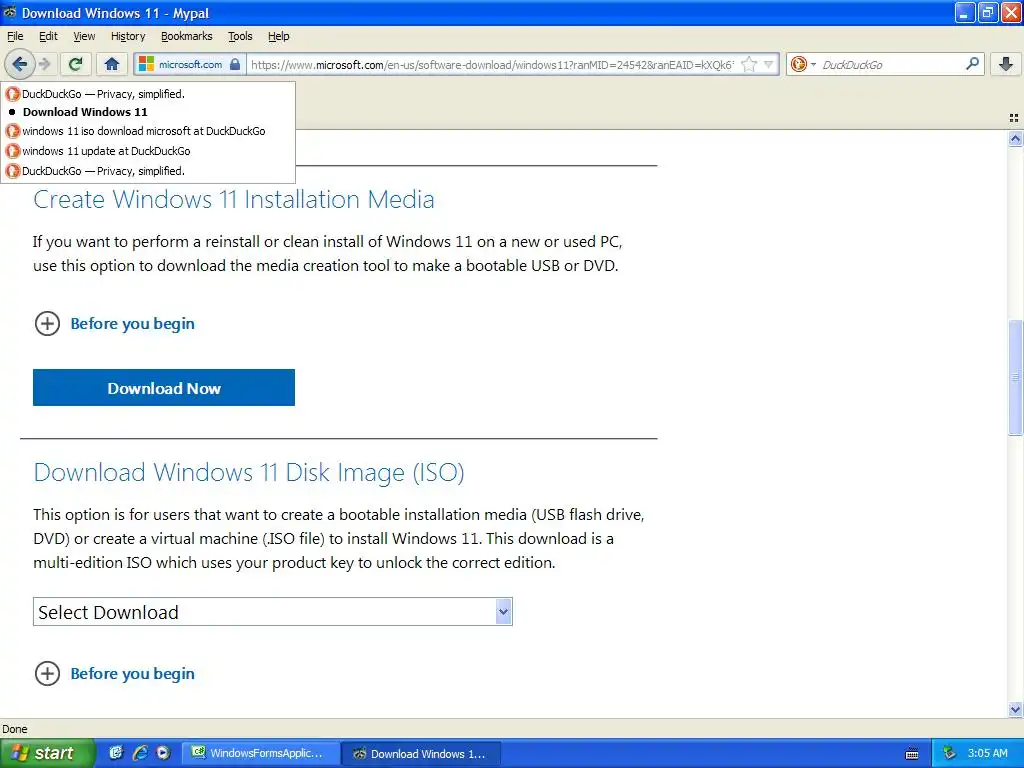Screen dimensions: 1024x768
Task: Open the Help menu
Action: [279, 36]
